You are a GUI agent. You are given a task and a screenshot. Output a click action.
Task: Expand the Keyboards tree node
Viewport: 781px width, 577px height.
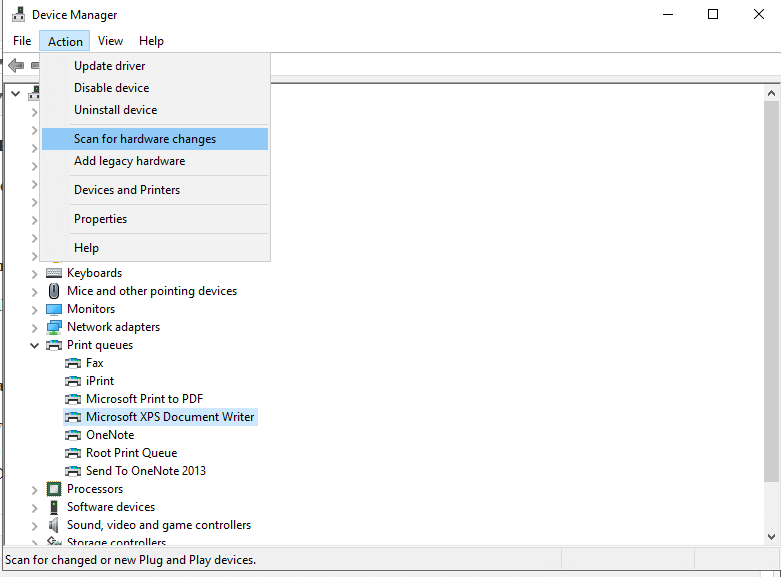35,273
